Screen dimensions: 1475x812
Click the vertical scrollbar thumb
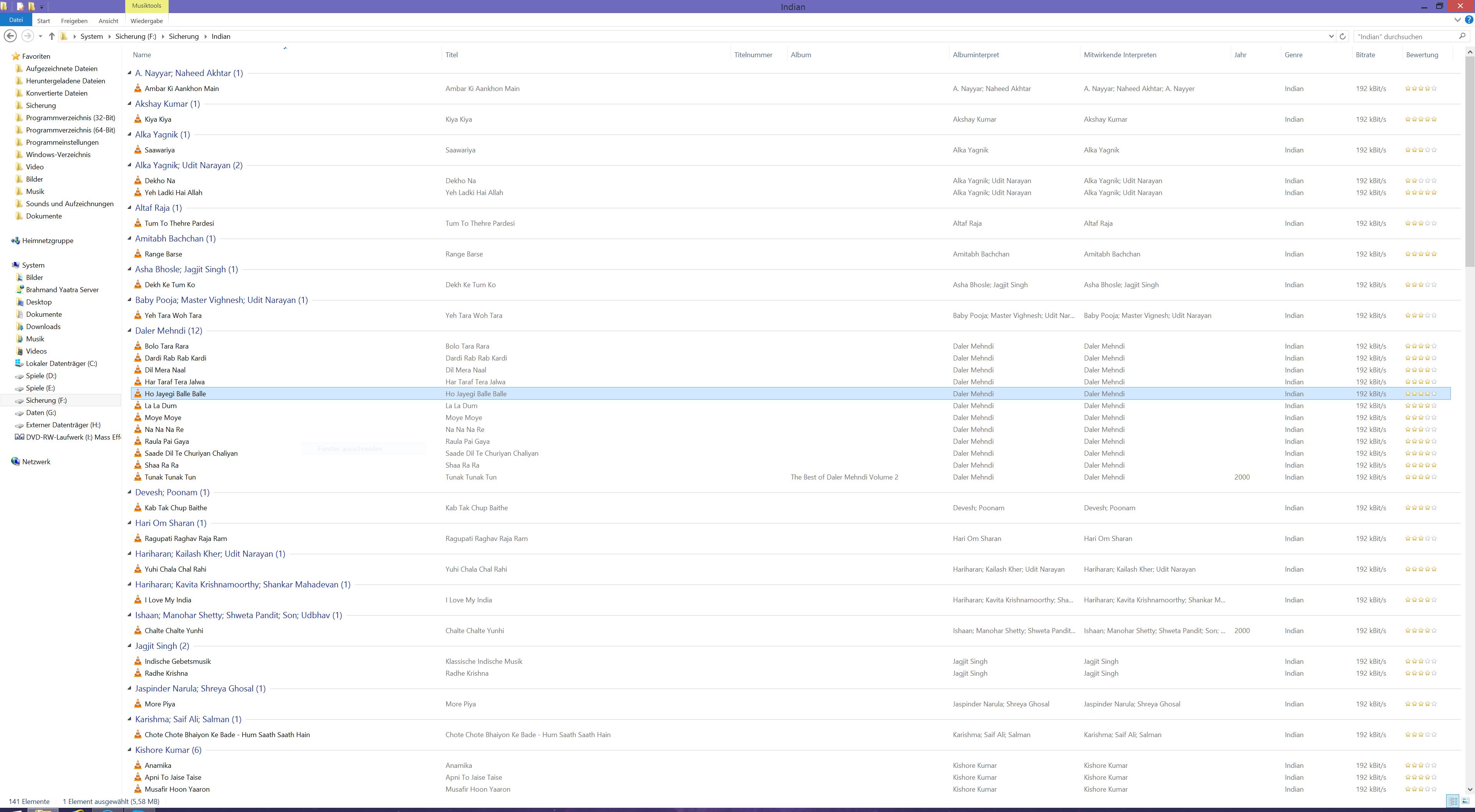click(x=1470, y=161)
